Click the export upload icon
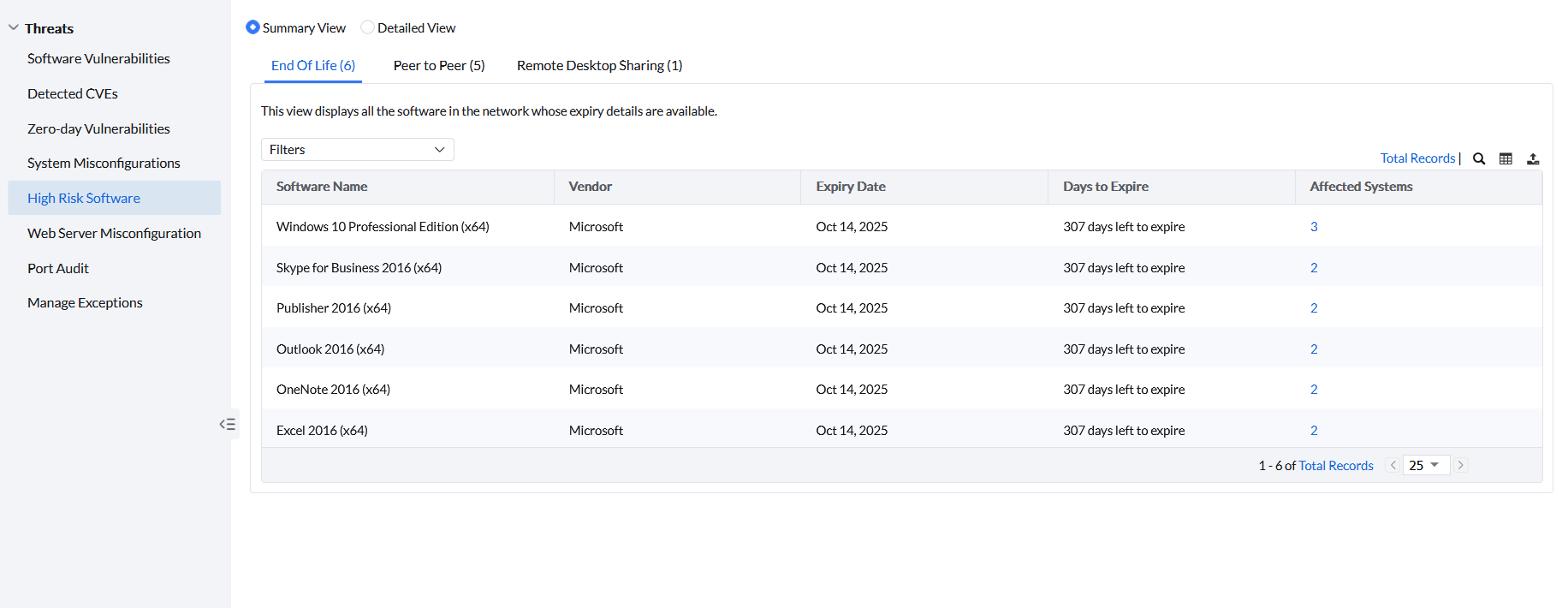The width and height of the screenshot is (1568, 608). pos(1533,158)
